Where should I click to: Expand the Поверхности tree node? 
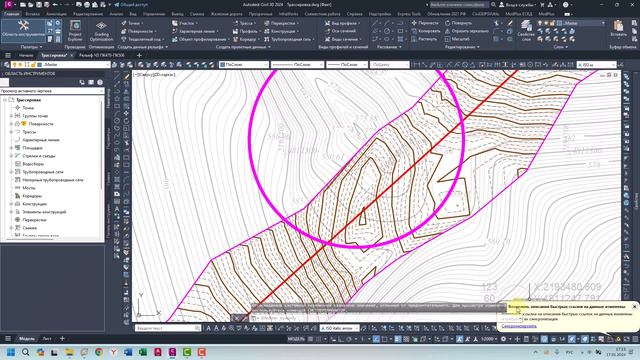[x=11, y=124]
